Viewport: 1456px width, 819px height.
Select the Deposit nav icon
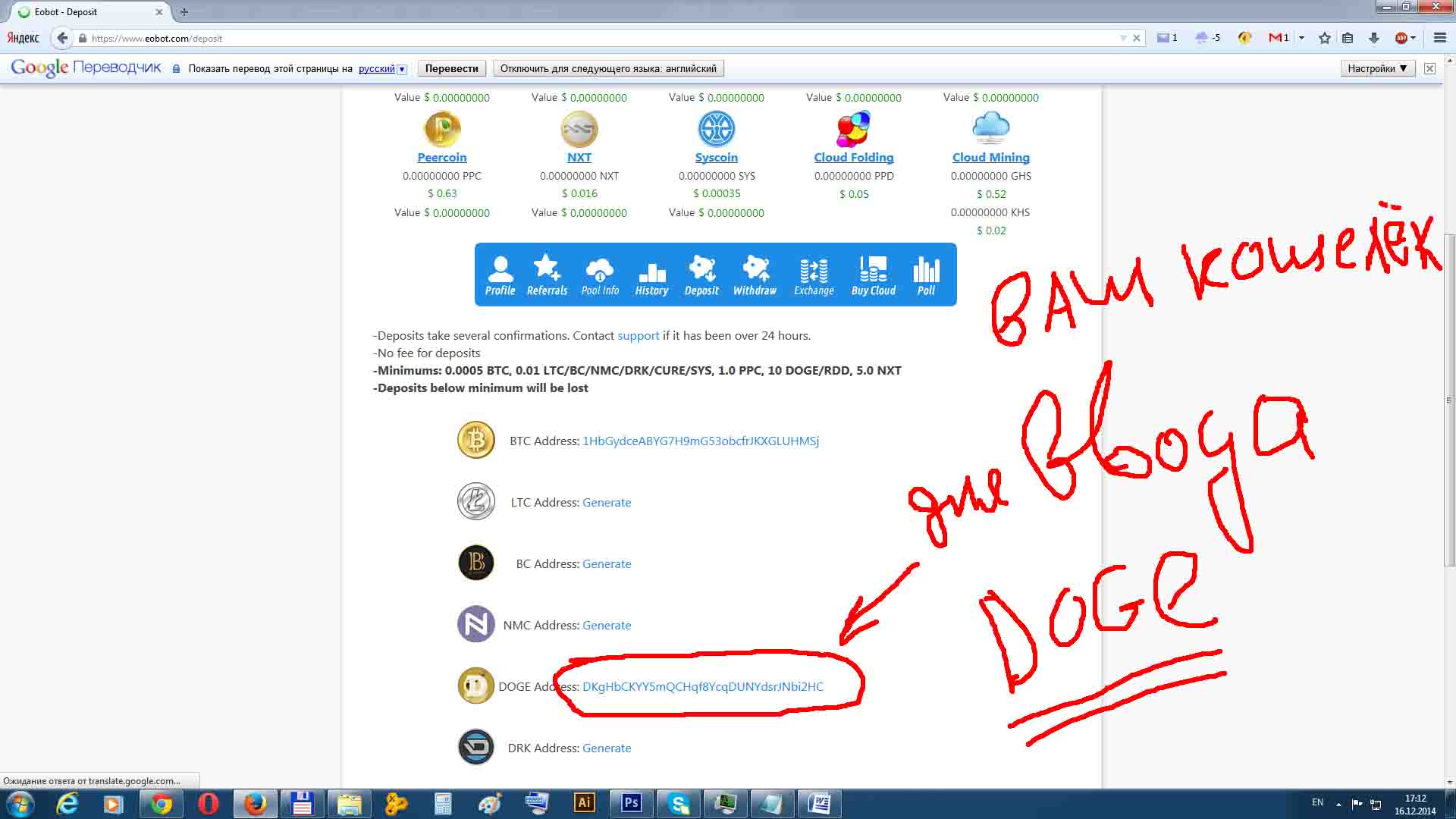(x=701, y=275)
